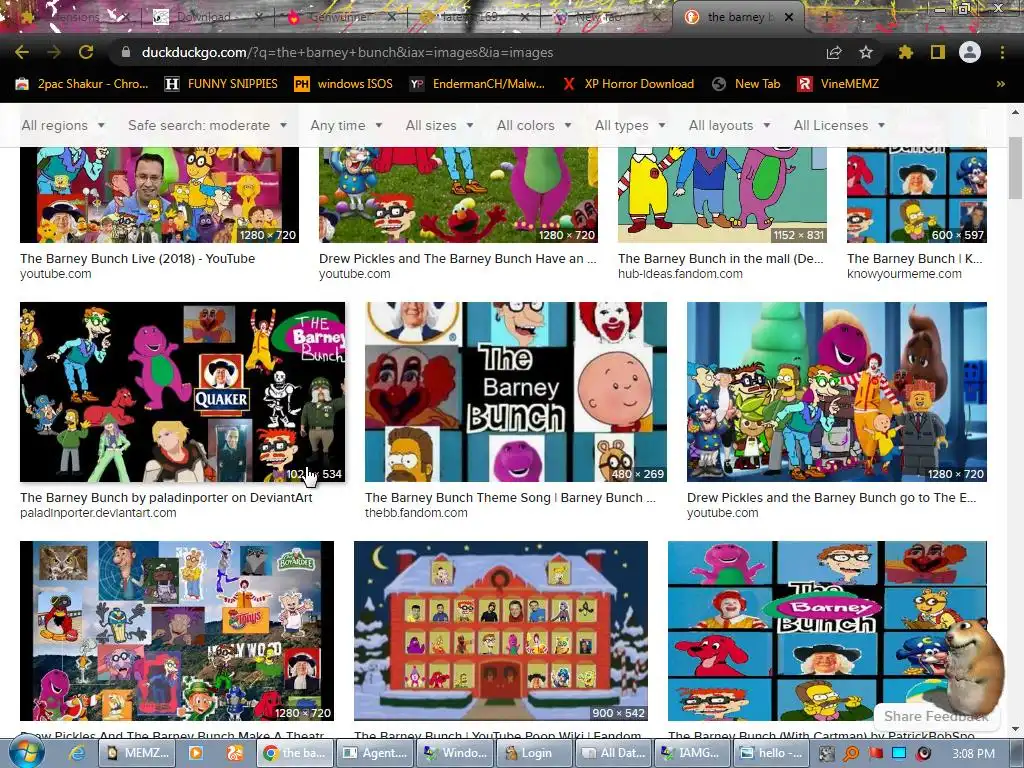Toggle the browser side panel icon
This screenshot has width=1024, height=768.
pos(938,52)
